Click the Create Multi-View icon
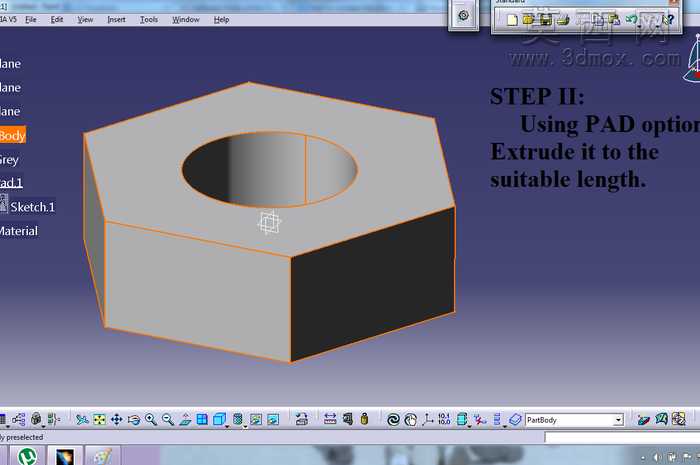The width and height of the screenshot is (700, 465). pos(202,419)
